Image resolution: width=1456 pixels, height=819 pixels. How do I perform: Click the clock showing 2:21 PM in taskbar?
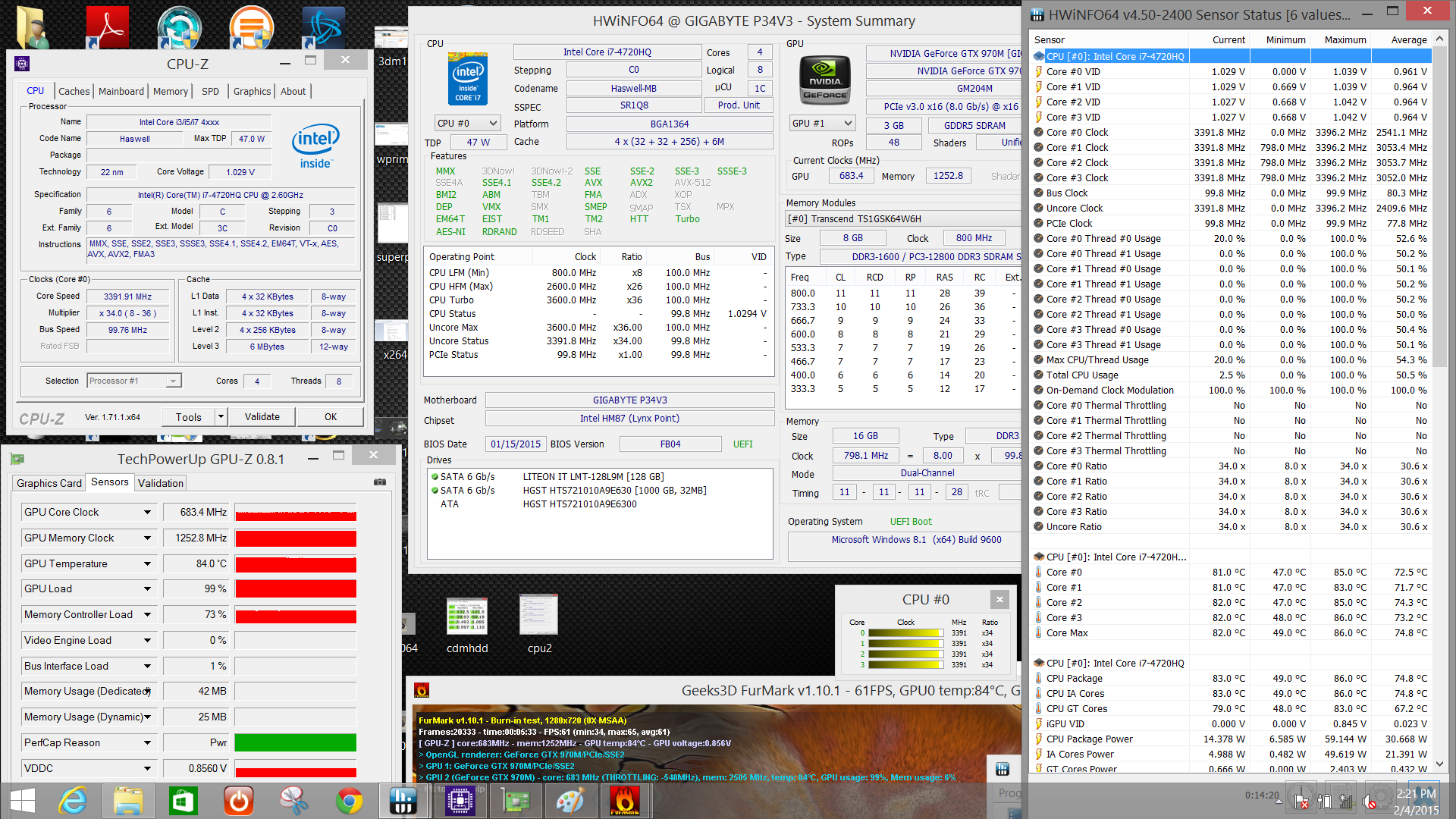(x=1417, y=793)
